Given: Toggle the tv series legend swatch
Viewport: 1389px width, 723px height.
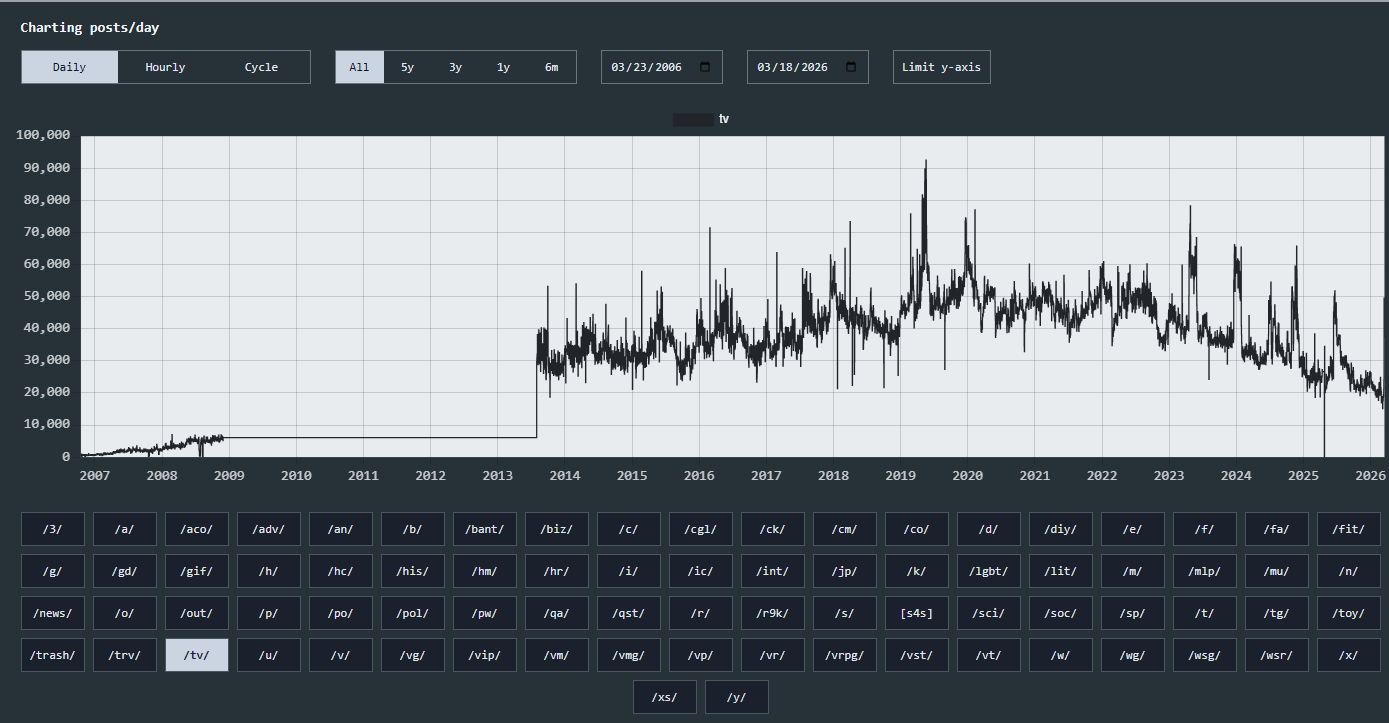Looking at the screenshot, I should point(693,119).
